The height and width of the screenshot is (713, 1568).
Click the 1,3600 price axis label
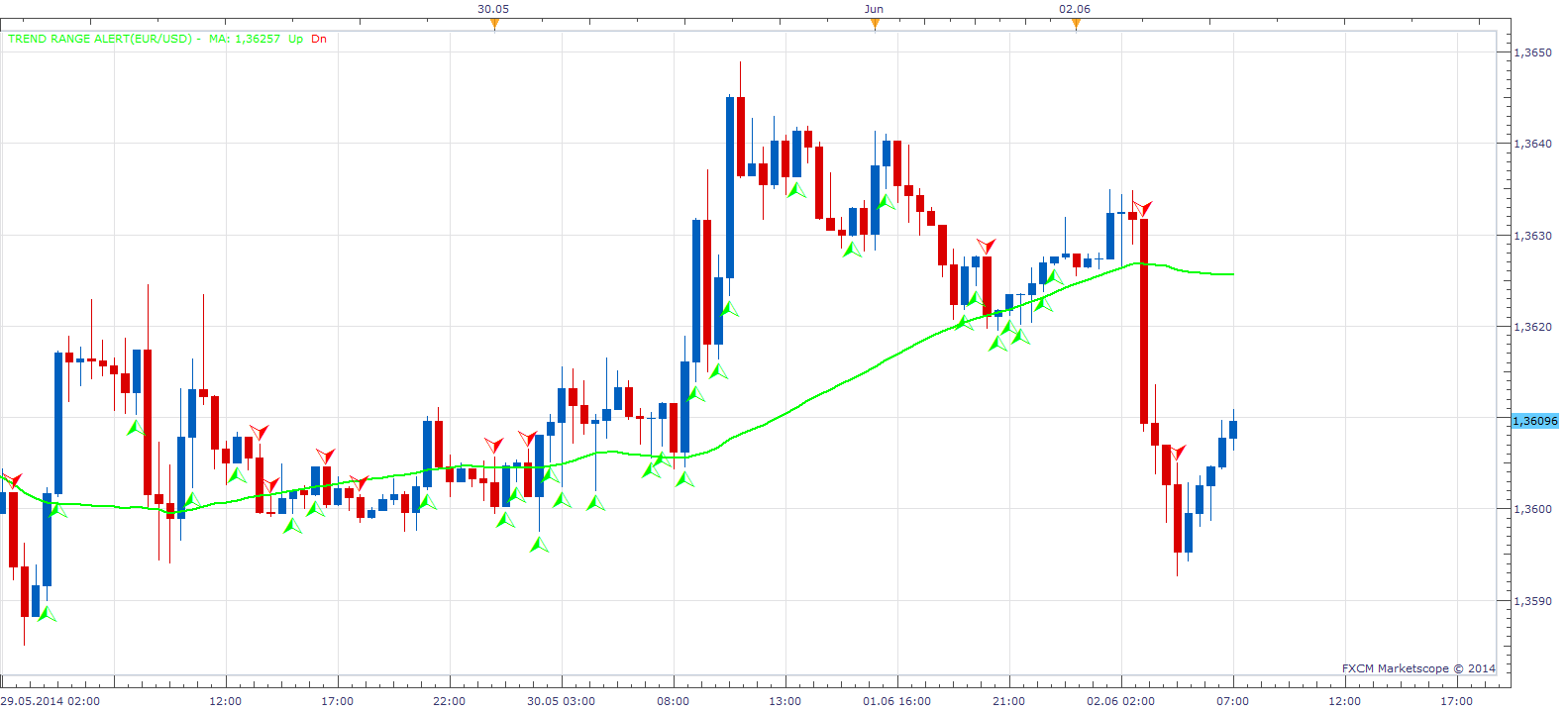point(1533,509)
